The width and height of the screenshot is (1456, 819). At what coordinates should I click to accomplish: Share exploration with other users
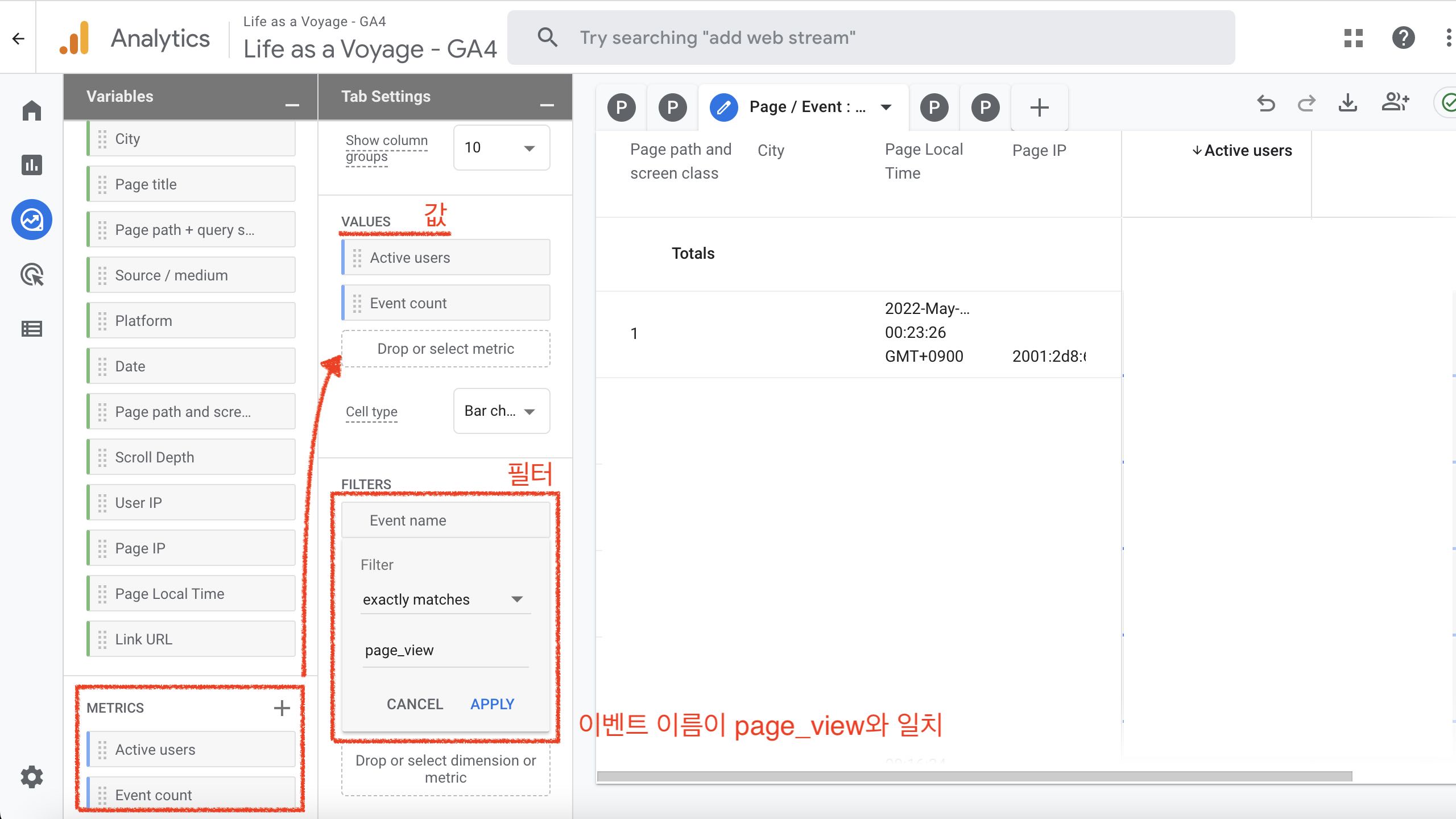(1395, 102)
